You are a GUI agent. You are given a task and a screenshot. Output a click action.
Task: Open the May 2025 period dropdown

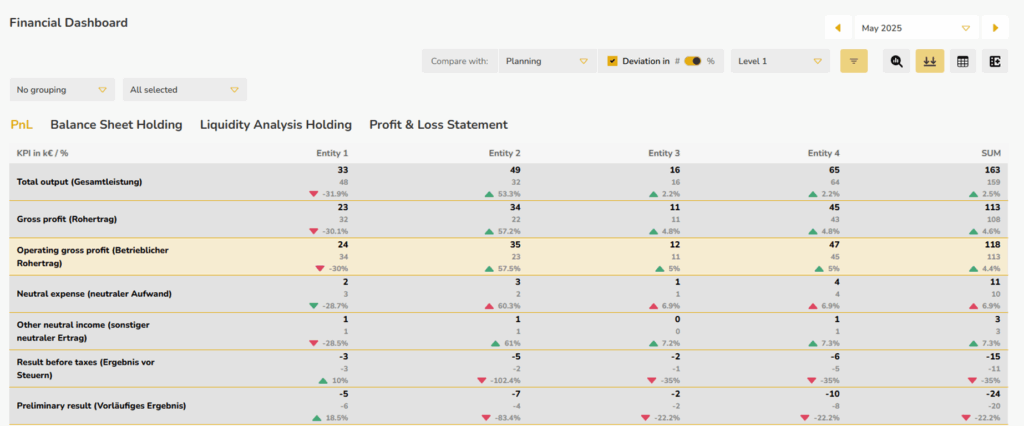(915, 28)
